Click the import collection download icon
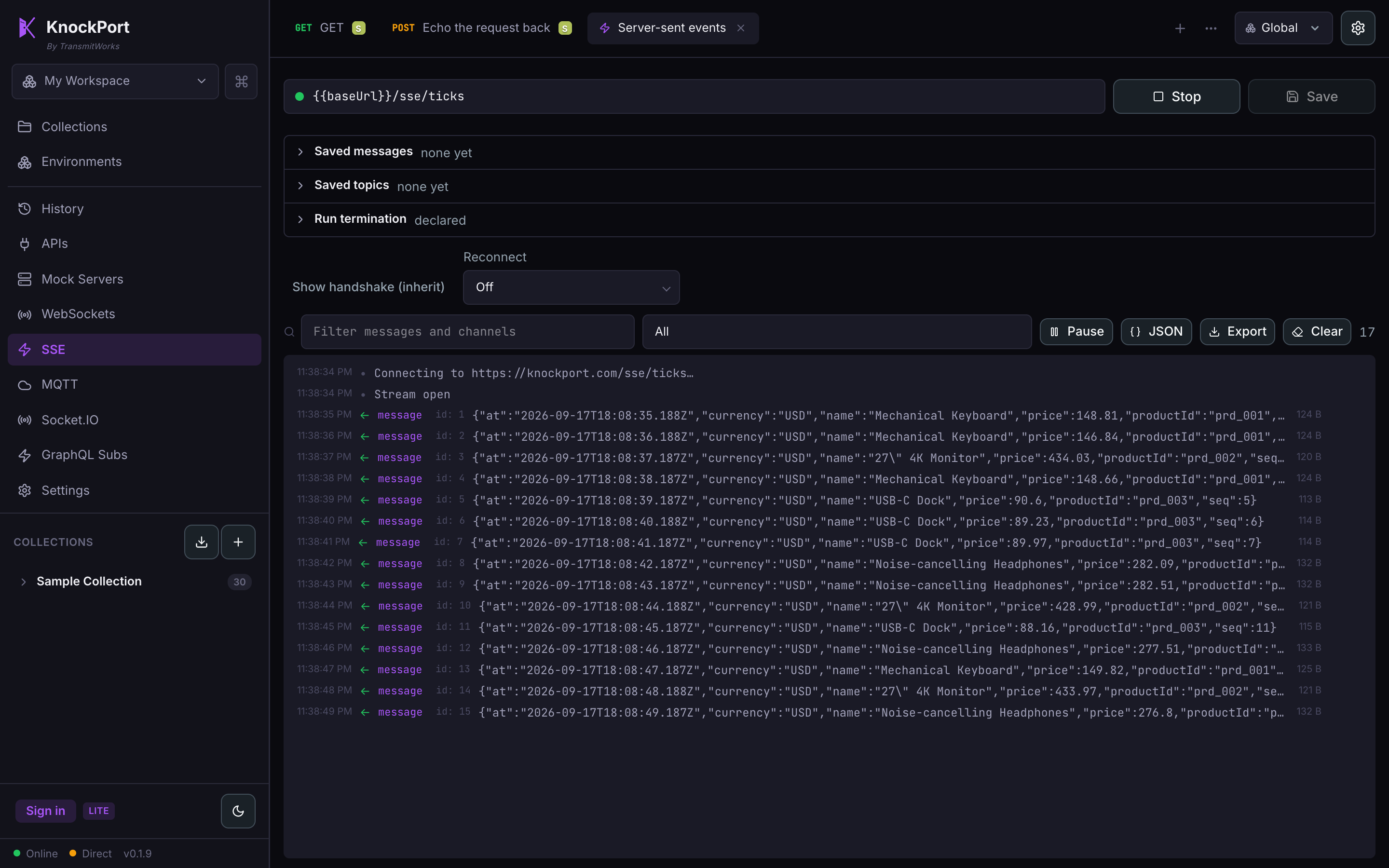The height and width of the screenshot is (868, 1389). [202, 542]
